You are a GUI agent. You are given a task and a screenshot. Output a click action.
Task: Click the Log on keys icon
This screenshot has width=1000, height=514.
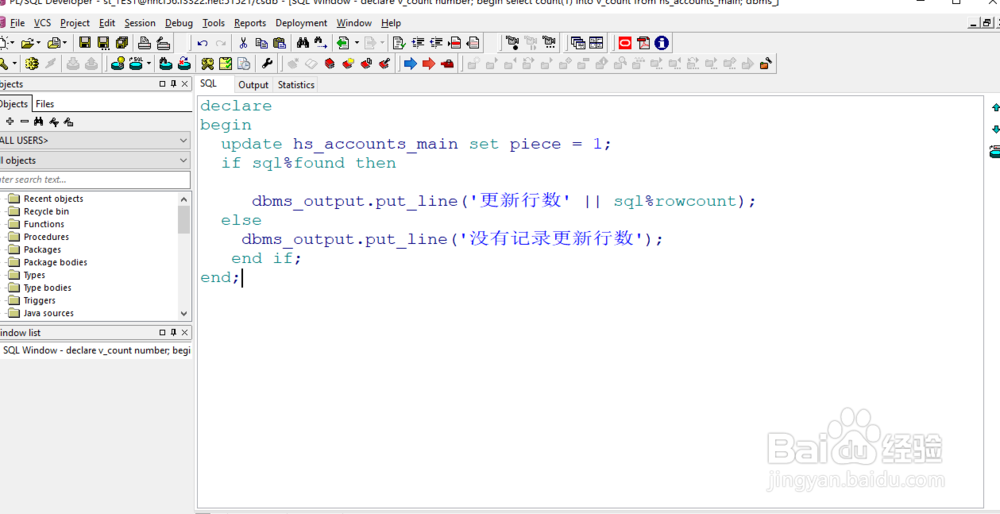click(207, 63)
